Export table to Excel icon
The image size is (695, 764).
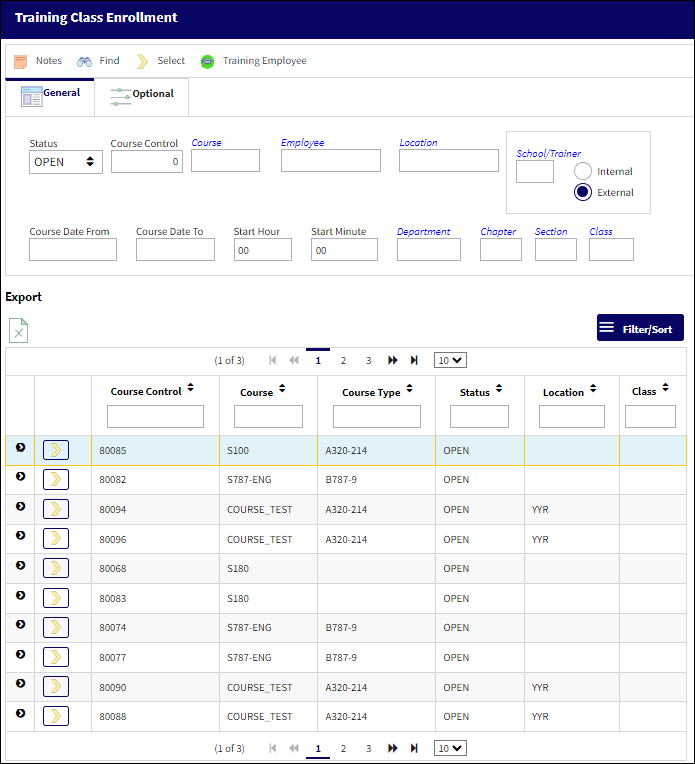(x=19, y=331)
